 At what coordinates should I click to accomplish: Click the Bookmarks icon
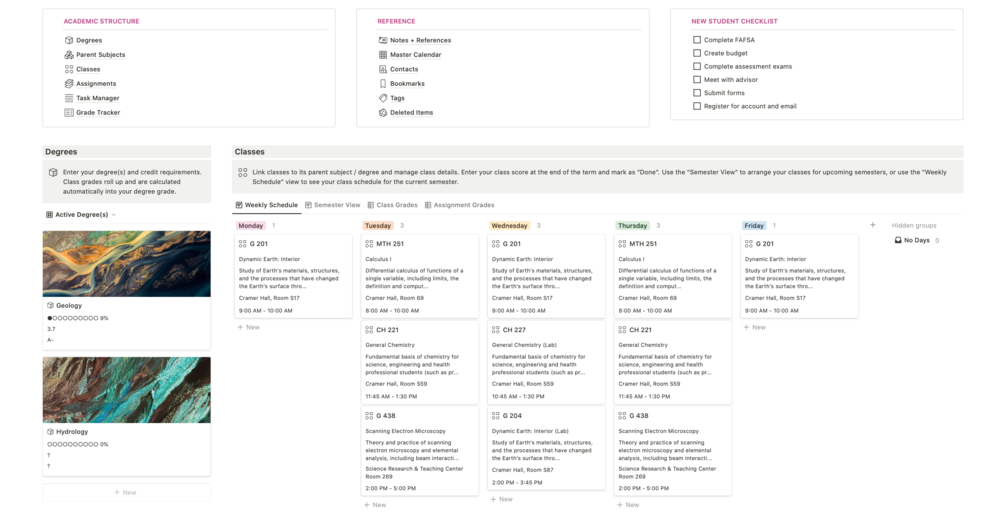(x=383, y=84)
